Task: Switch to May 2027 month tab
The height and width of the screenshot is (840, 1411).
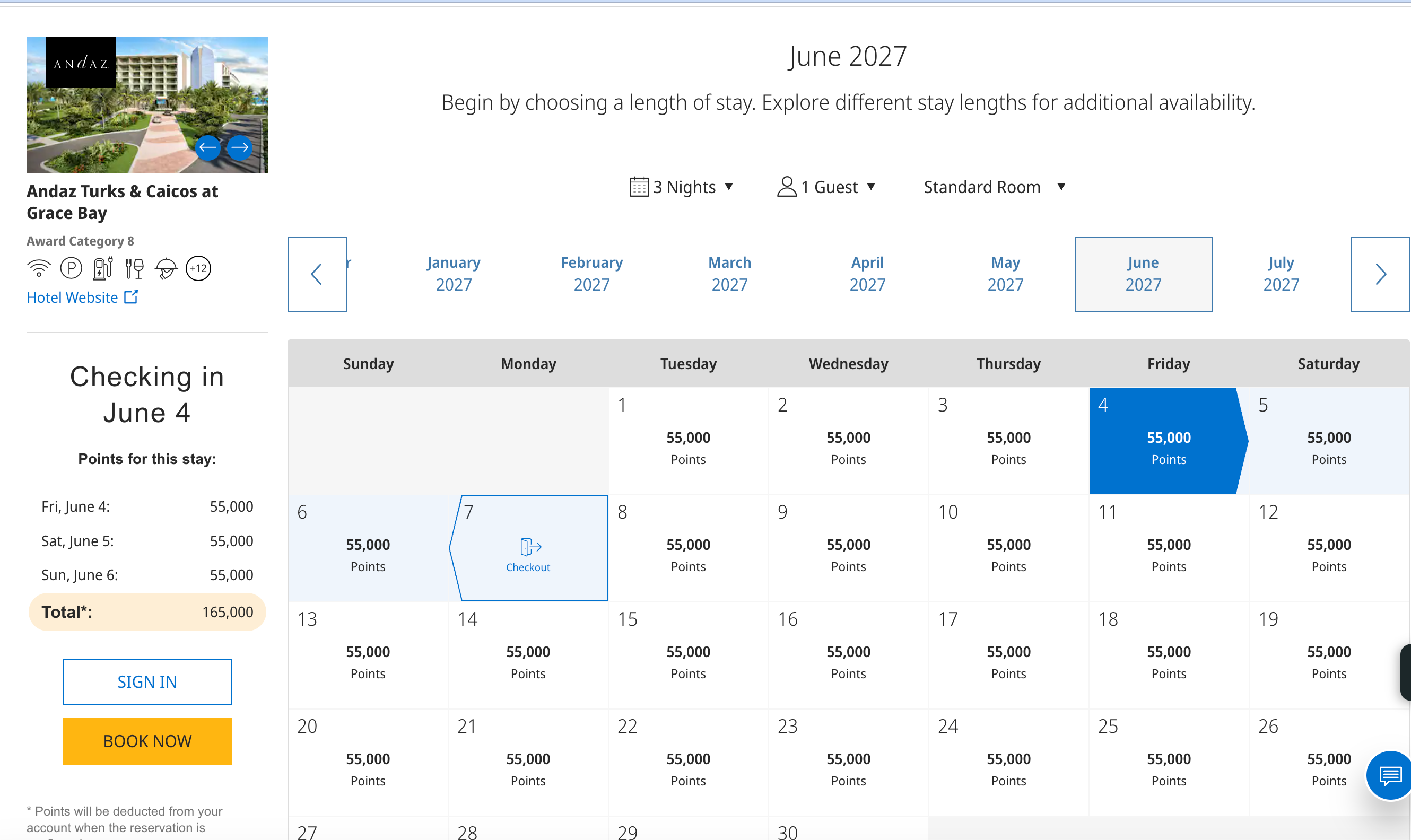Action: pos(1006,274)
